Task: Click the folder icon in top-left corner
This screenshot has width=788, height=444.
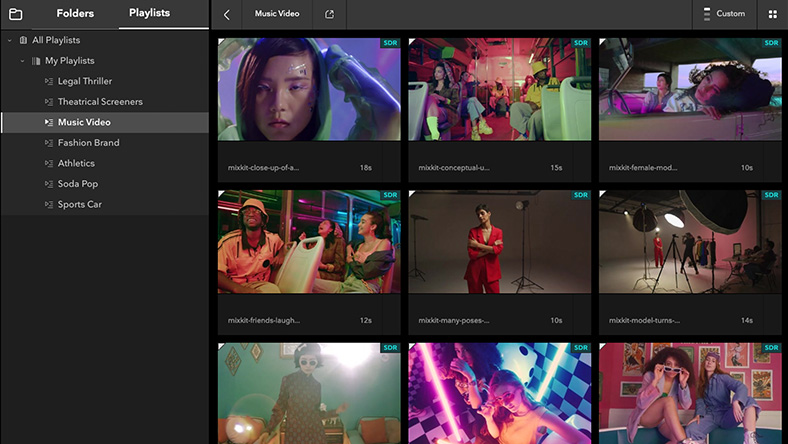Action: click(16, 14)
